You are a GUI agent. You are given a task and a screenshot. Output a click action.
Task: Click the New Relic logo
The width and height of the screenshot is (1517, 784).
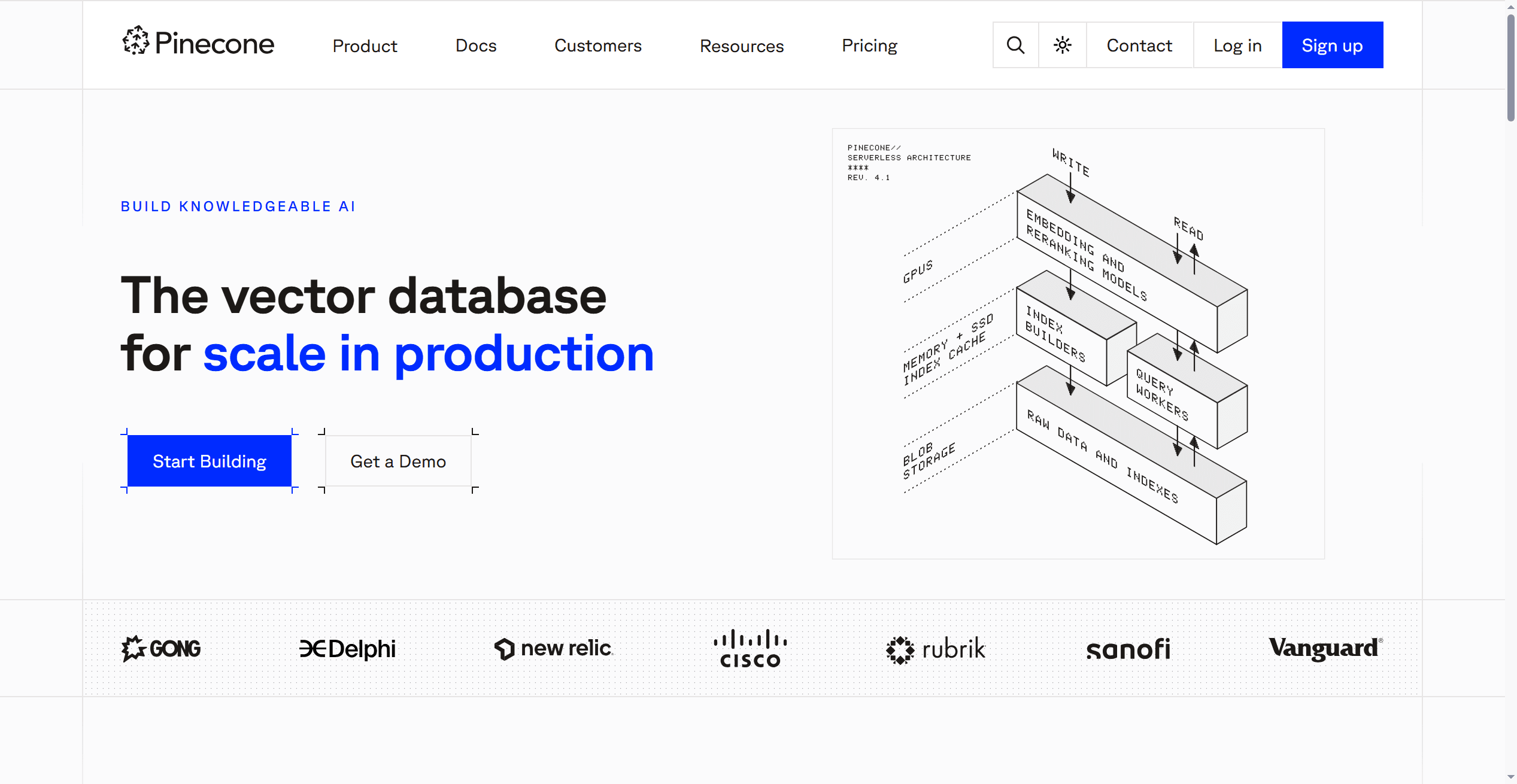554,648
